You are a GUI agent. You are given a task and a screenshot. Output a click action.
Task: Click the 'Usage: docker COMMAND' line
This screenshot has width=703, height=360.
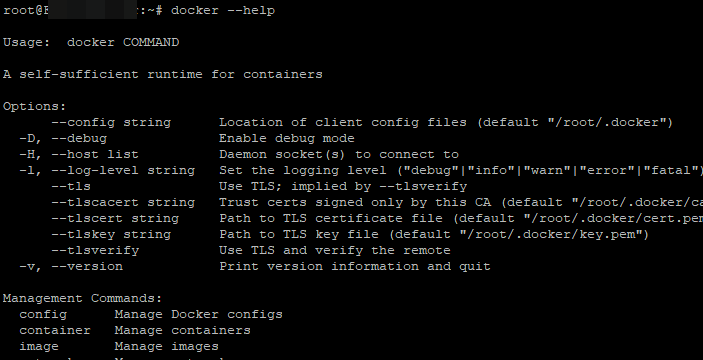tap(91, 42)
